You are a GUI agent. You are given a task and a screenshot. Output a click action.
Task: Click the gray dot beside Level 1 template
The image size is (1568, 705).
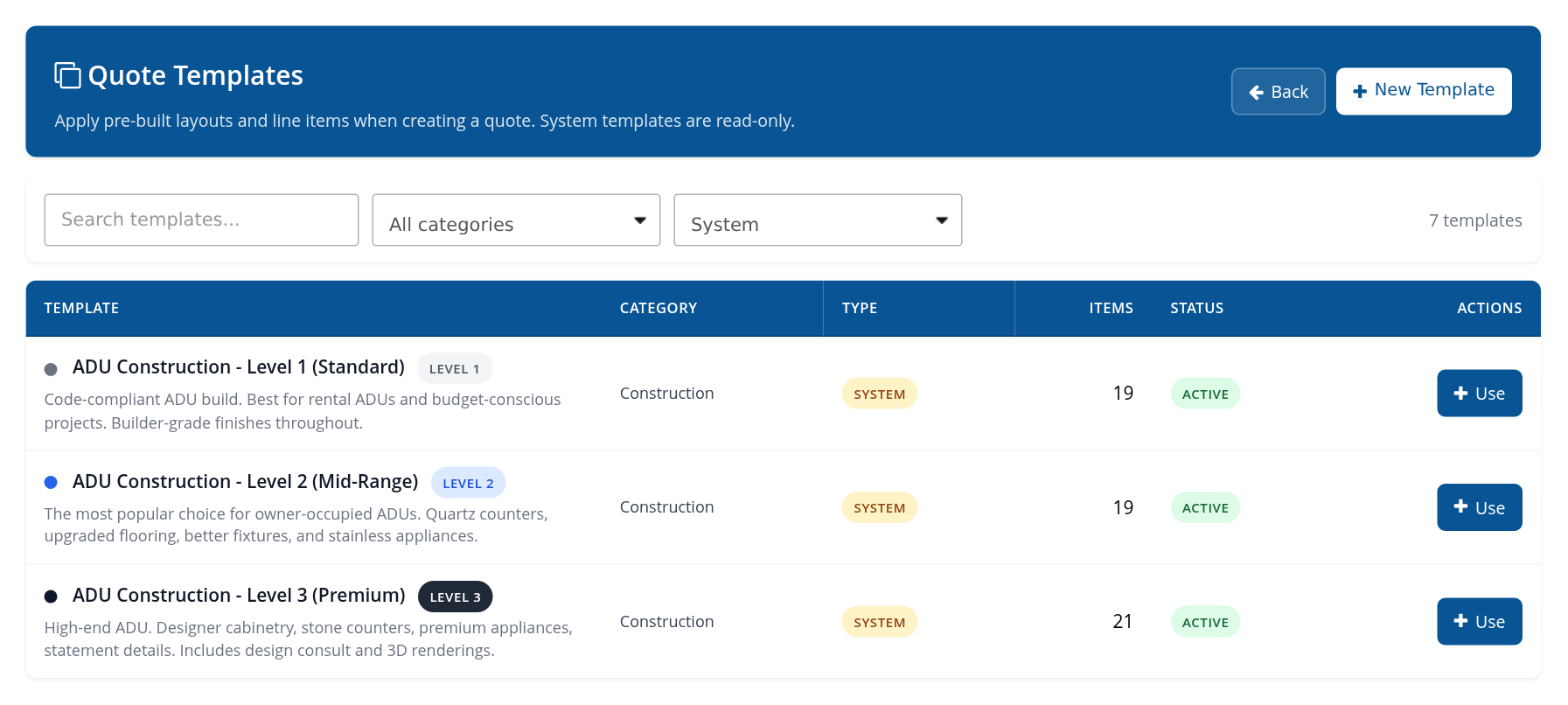[x=51, y=369]
